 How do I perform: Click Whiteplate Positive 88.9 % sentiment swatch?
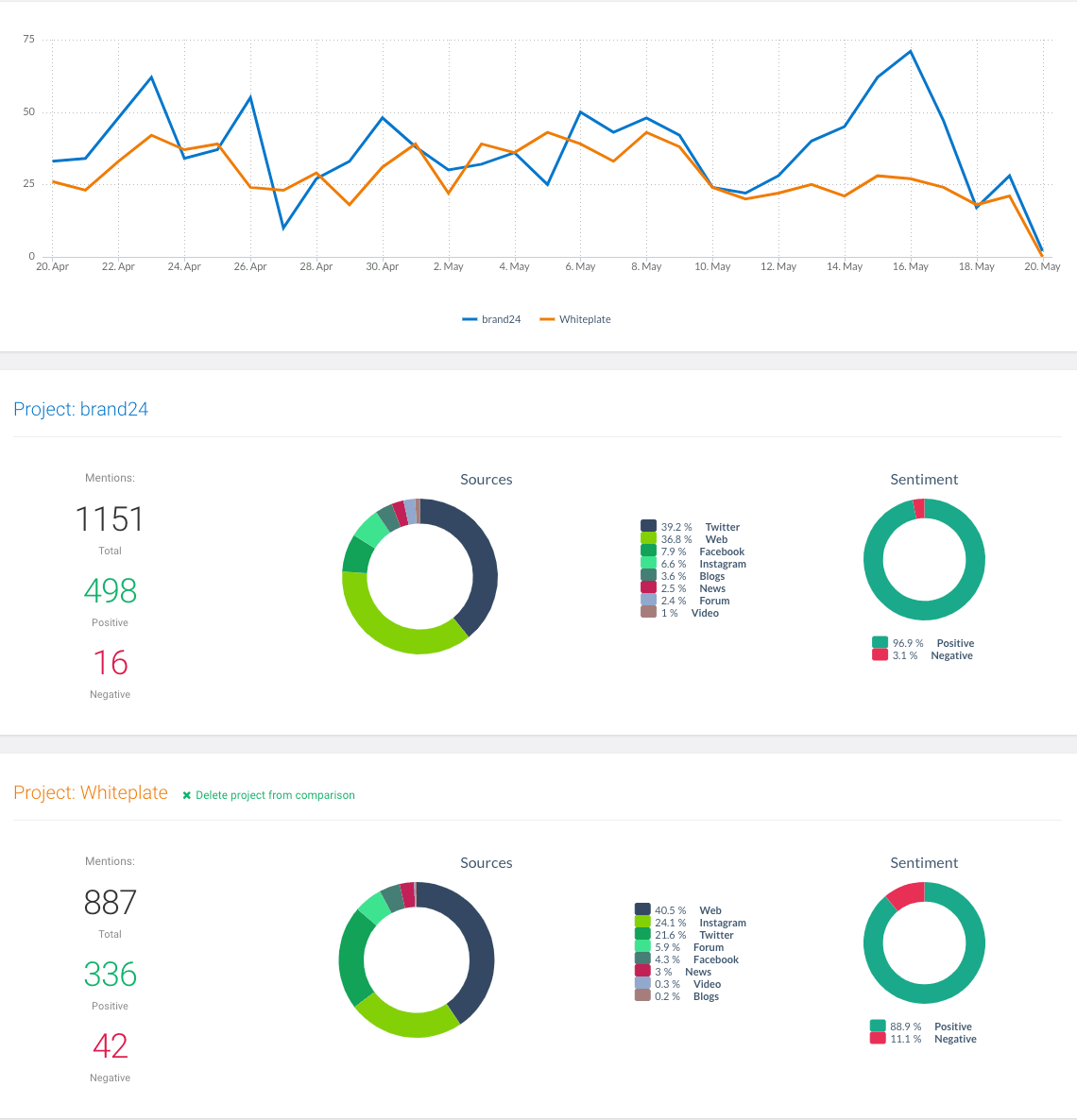coord(878,1026)
